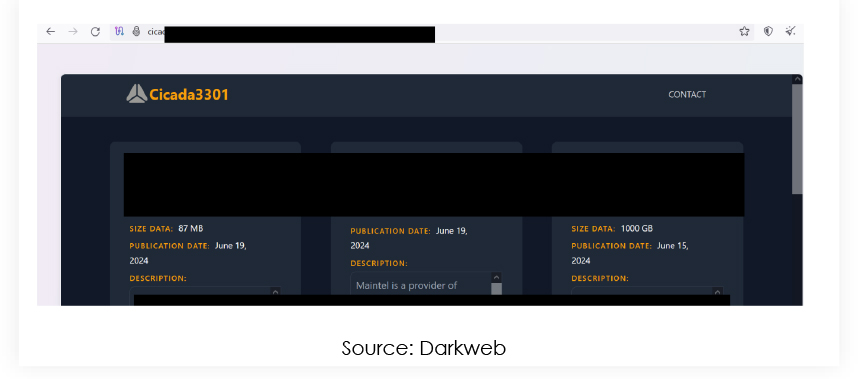Open the shield security level icon
The image size is (858, 379).
click(768, 31)
